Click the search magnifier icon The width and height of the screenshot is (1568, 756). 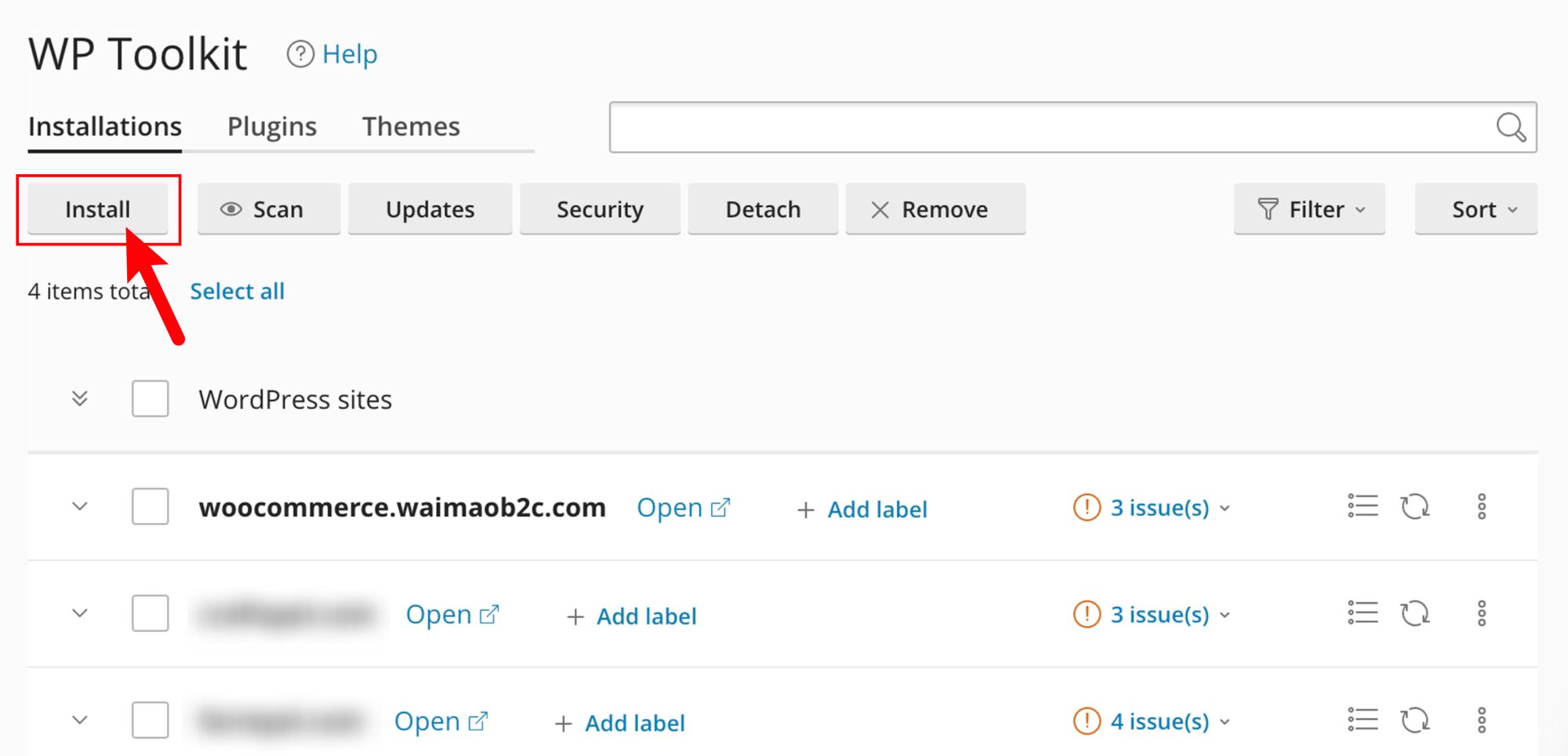coord(1510,127)
